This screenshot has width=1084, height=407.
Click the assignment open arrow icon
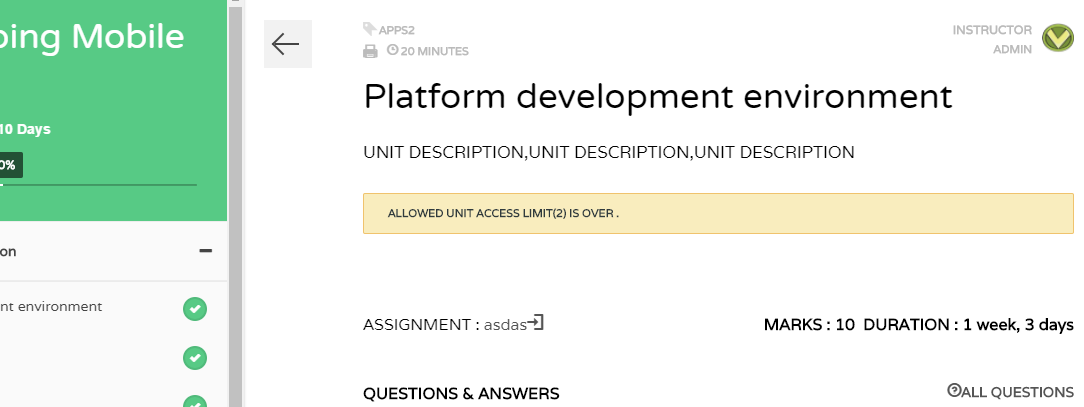click(x=536, y=323)
